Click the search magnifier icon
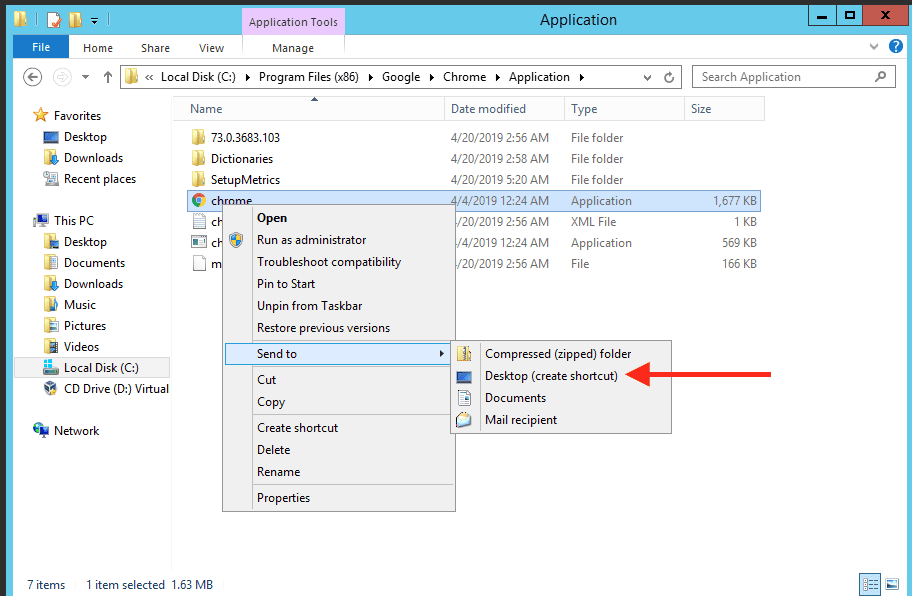The width and height of the screenshot is (912, 596). point(881,77)
